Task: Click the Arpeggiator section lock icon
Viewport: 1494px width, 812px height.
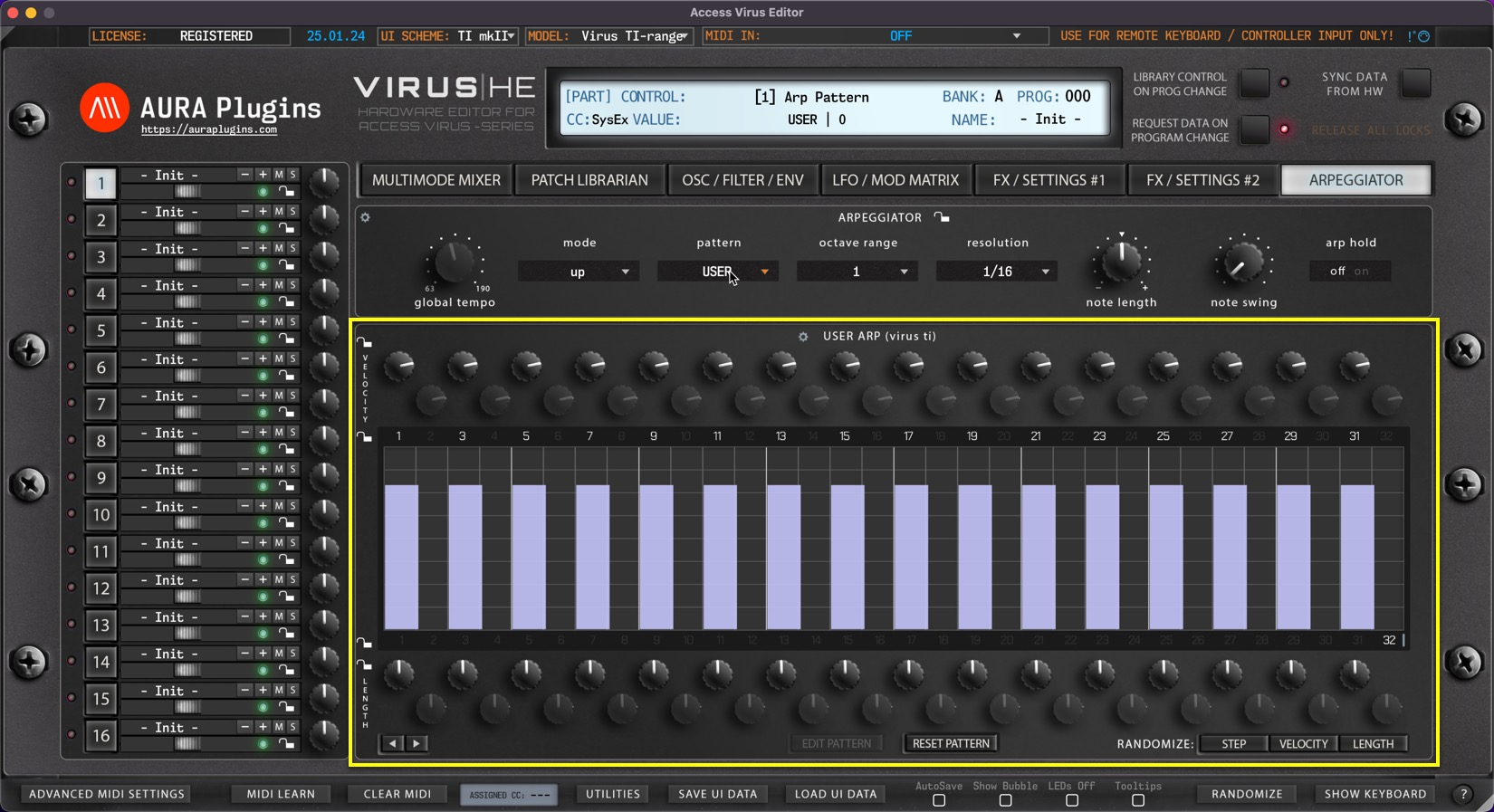Action: coord(942,217)
